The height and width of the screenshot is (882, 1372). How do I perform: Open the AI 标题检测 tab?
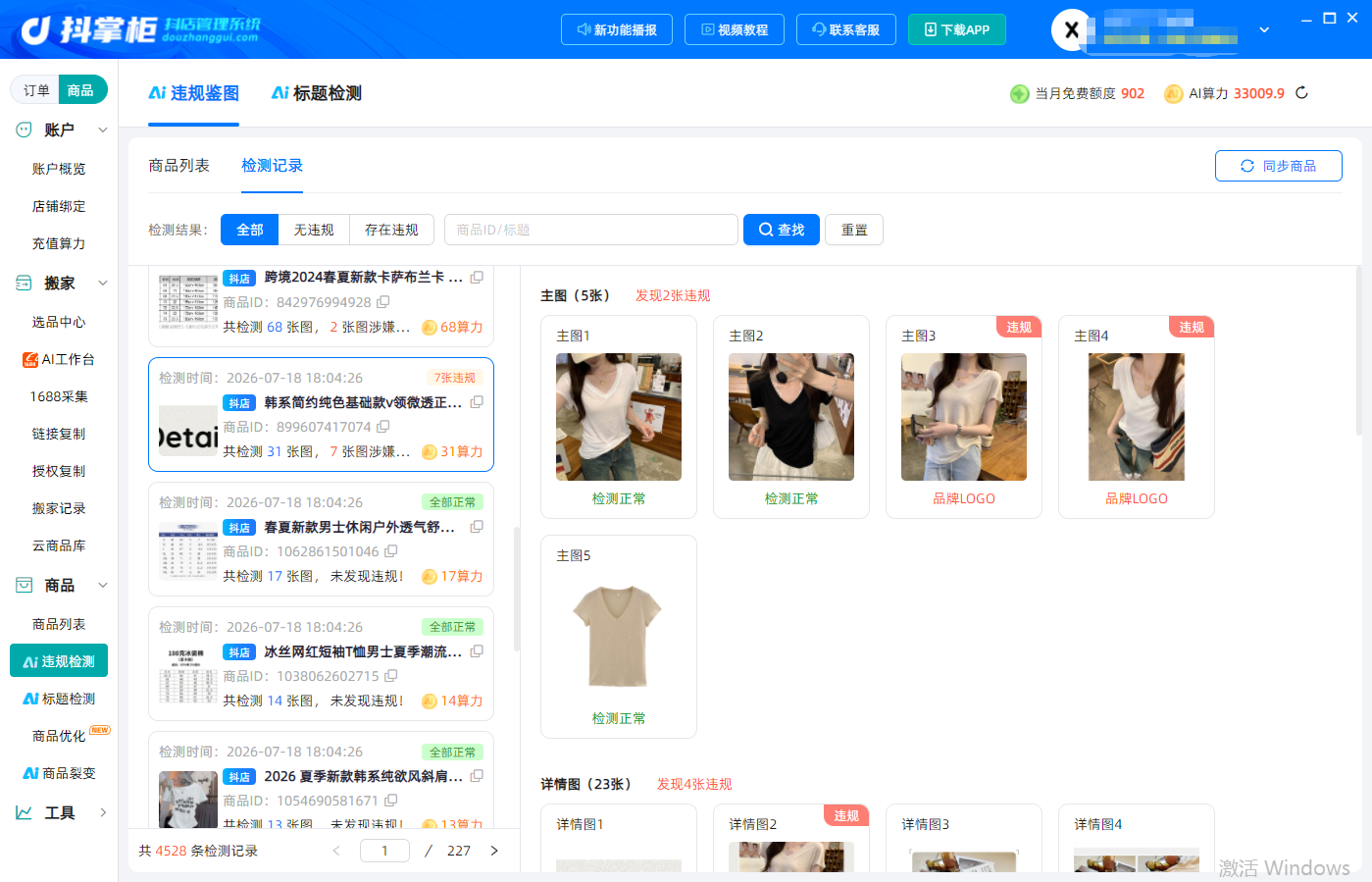(316, 93)
